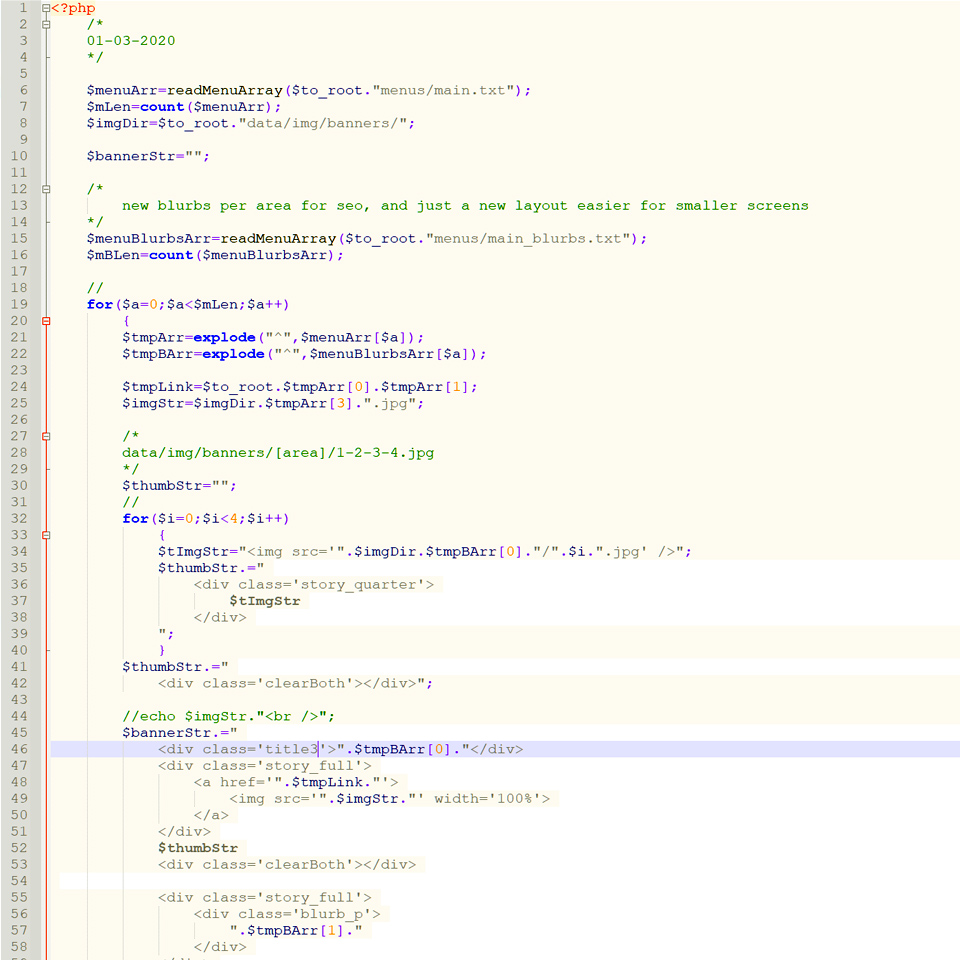Select line number 58 in the margin
960x960 pixels.
click(19, 947)
